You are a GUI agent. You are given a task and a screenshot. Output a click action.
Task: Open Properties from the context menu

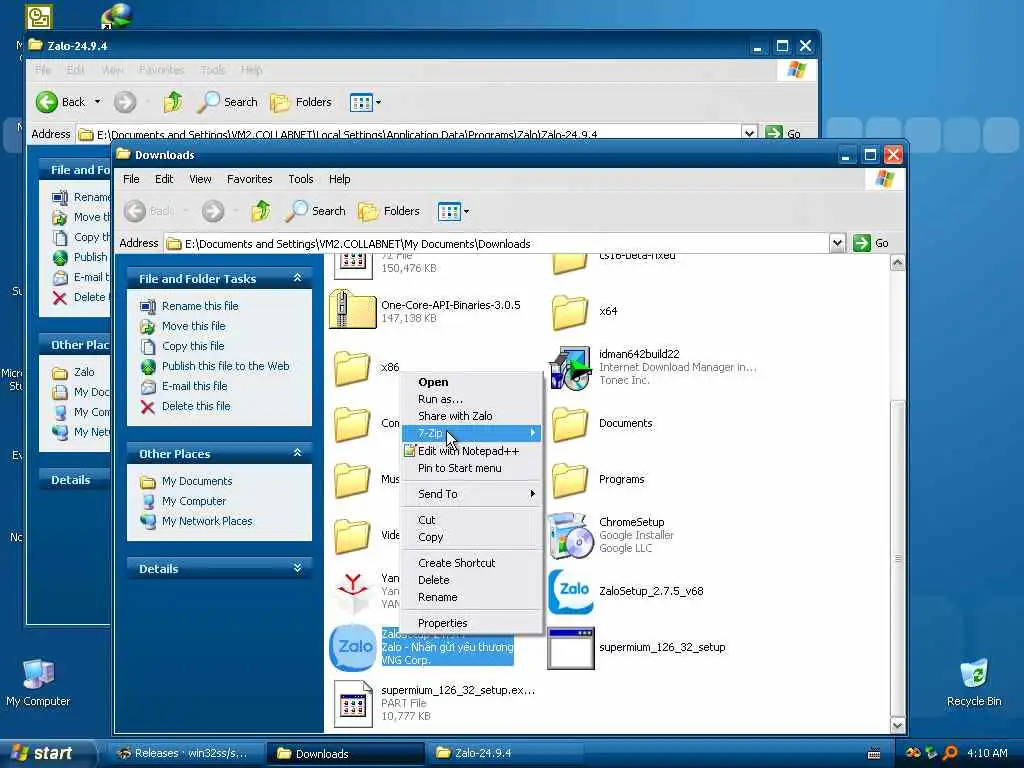coord(472,623)
